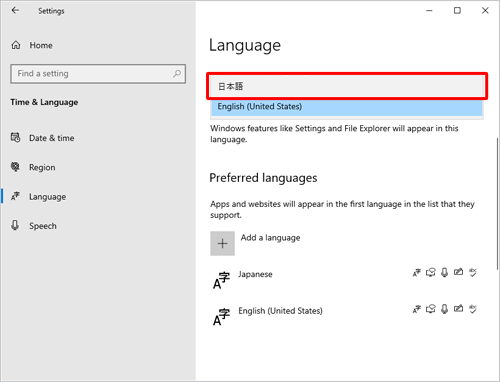The height and width of the screenshot is (382, 500).
Task: Click the Language sidebar icon
Action: (x=15, y=196)
